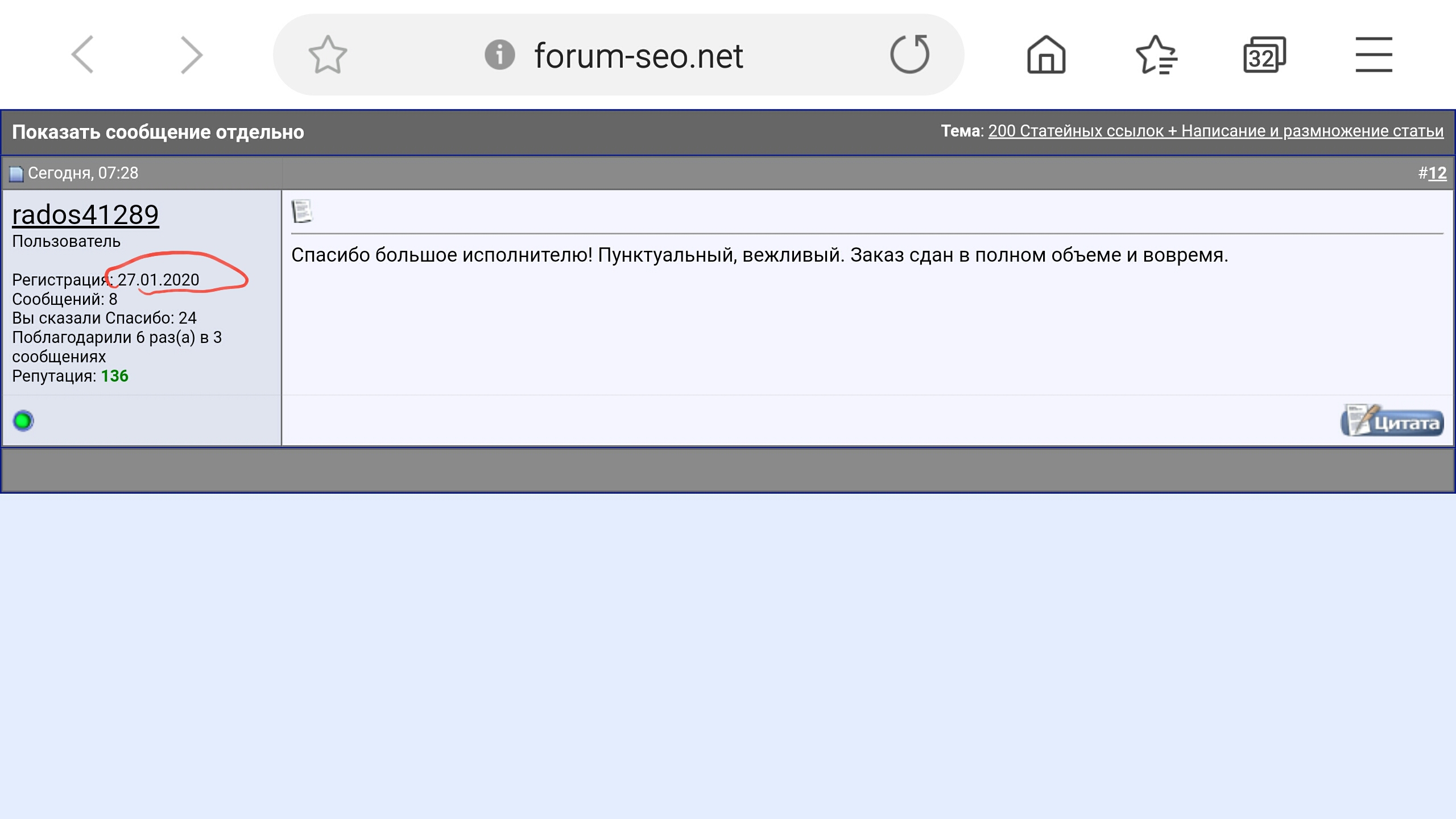Open thread link '200 Статейных ссылок'
This screenshot has width=1456, height=819.
pos(1215,131)
